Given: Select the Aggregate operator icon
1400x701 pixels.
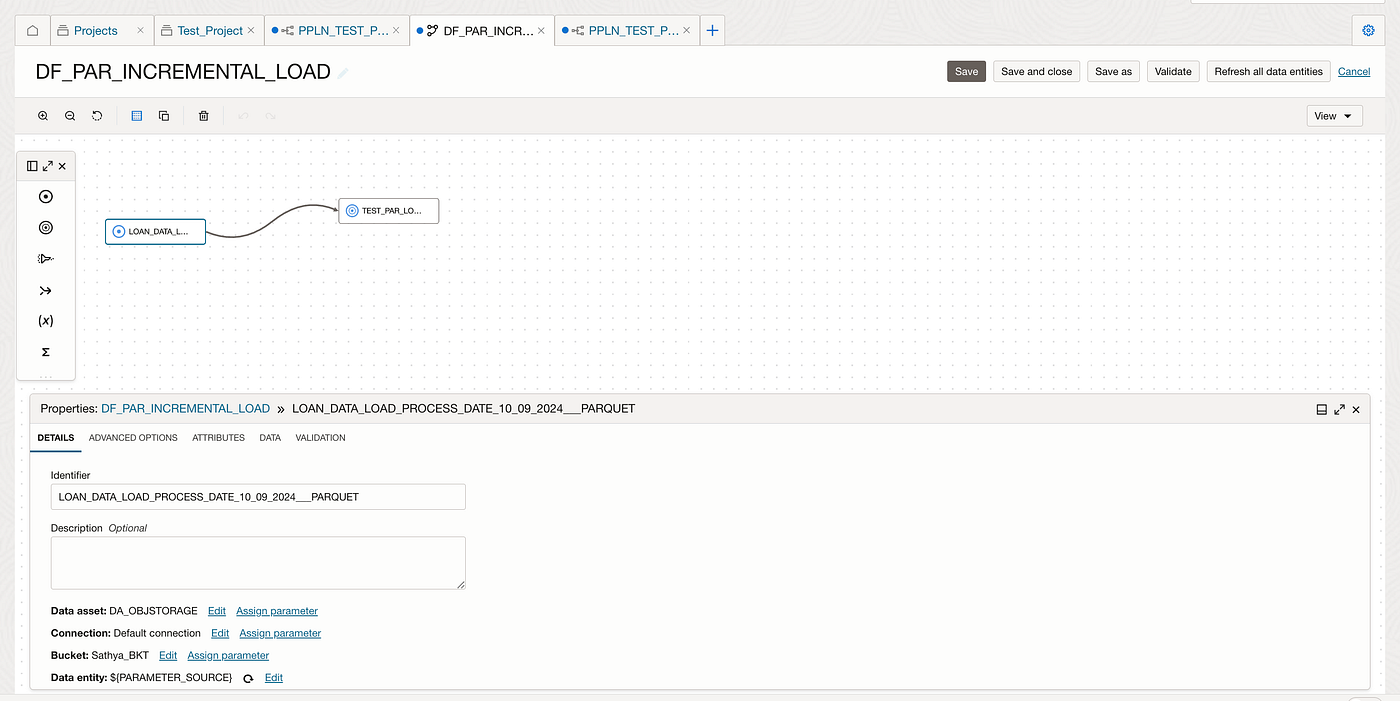Looking at the screenshot, I should tap(45, 351).
